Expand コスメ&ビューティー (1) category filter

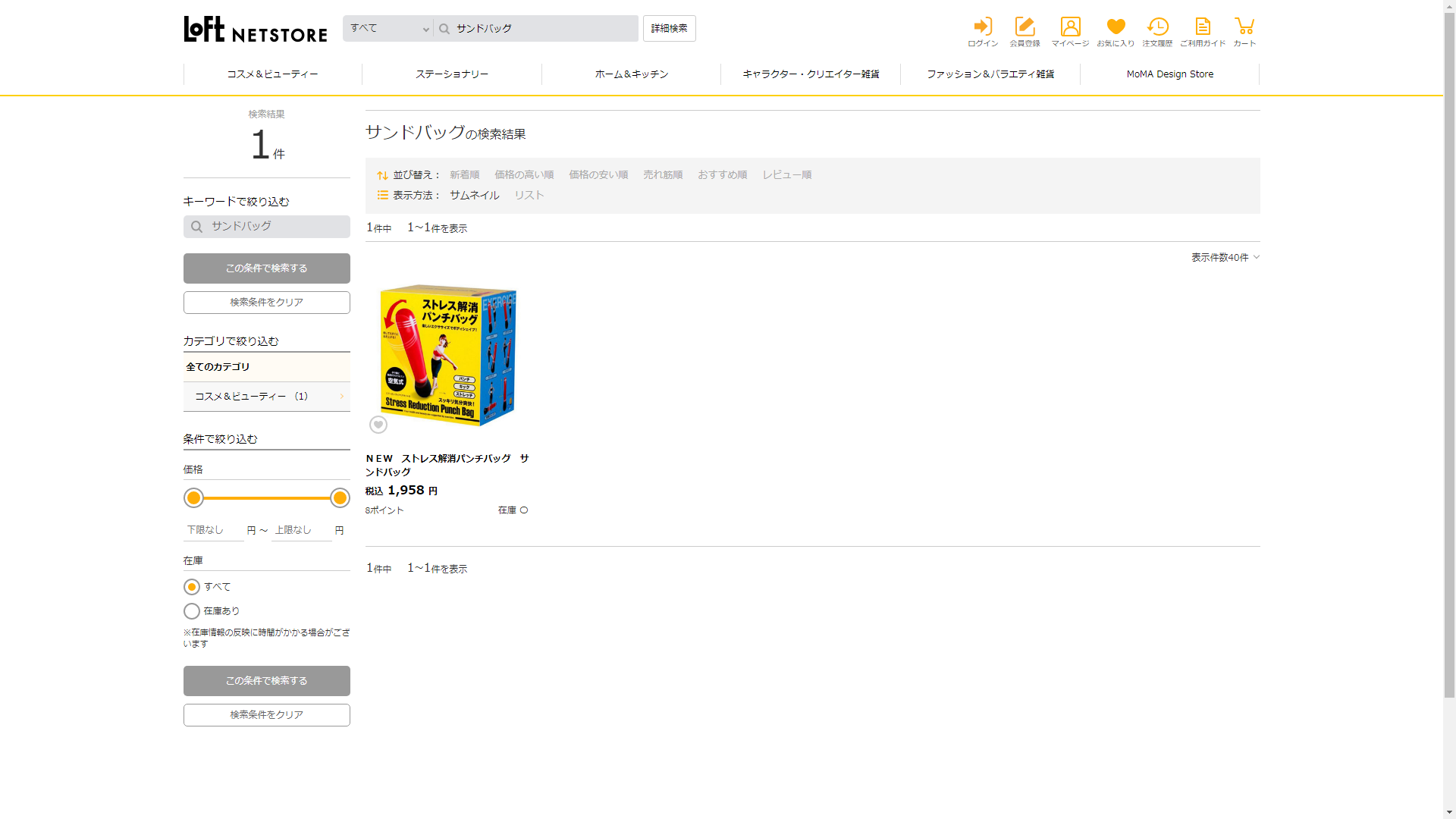coord(266,397)
